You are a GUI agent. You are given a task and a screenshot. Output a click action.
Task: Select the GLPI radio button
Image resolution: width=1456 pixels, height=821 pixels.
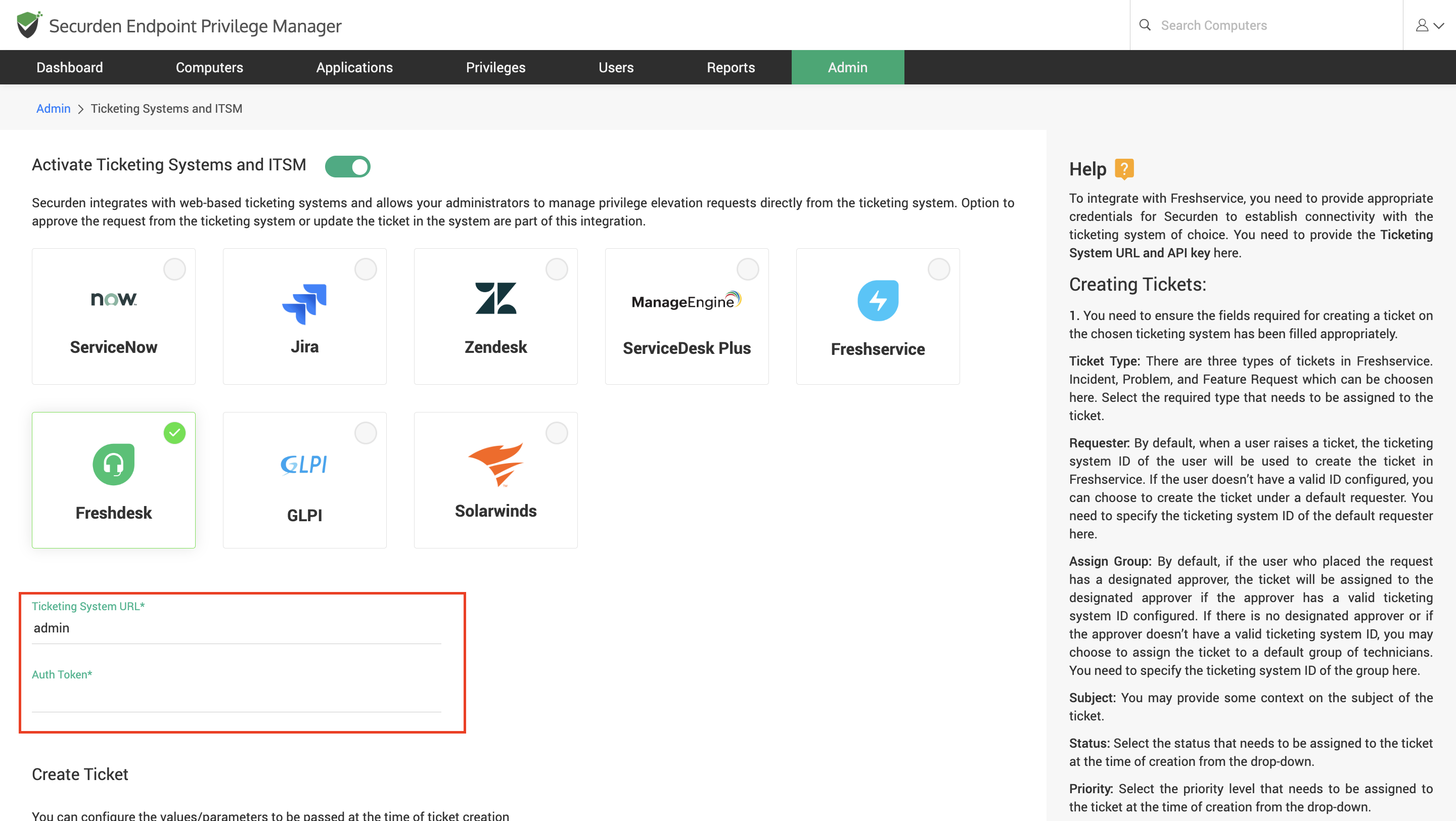pos(365,433)
